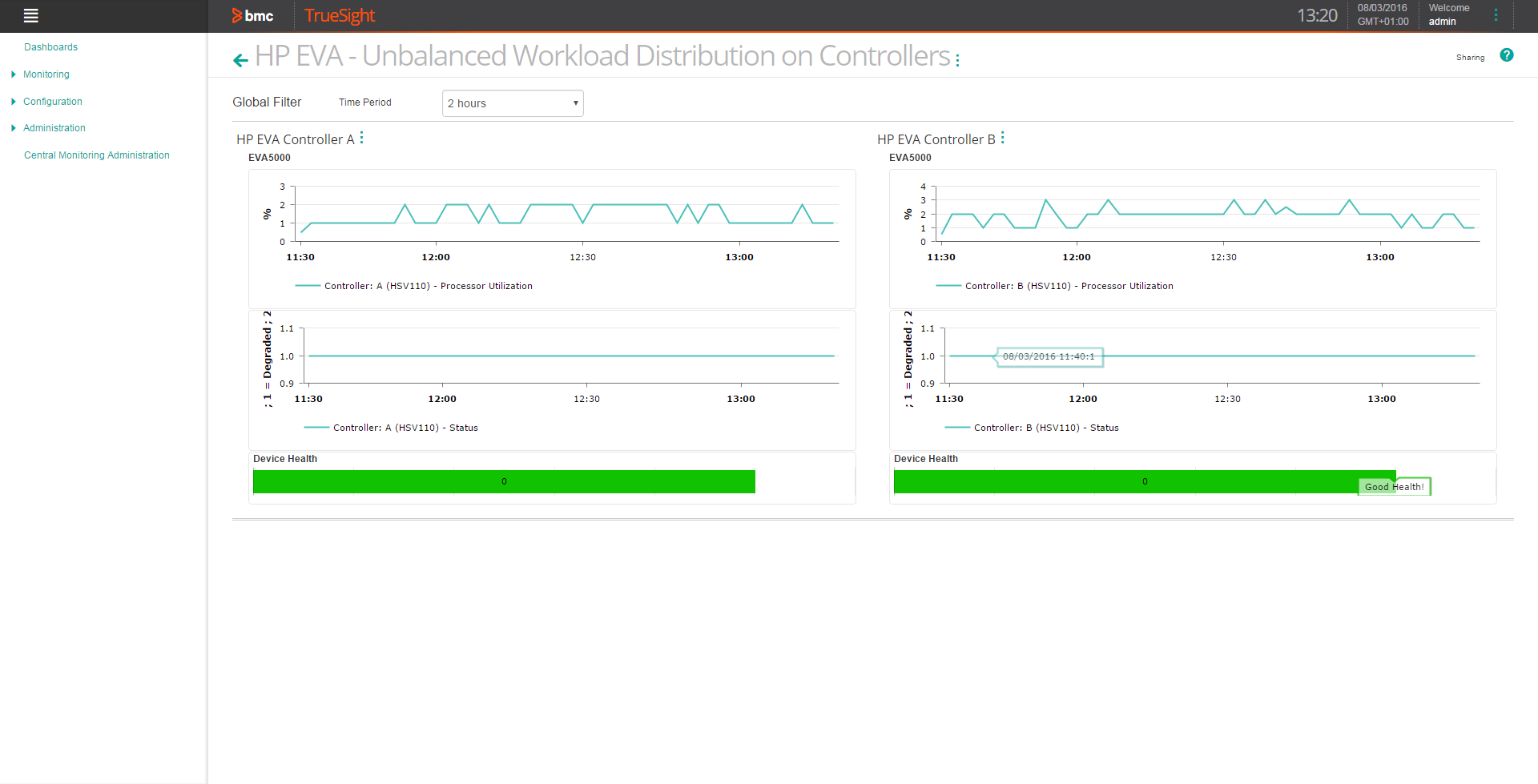Click the BMC logo

(252, 16)
